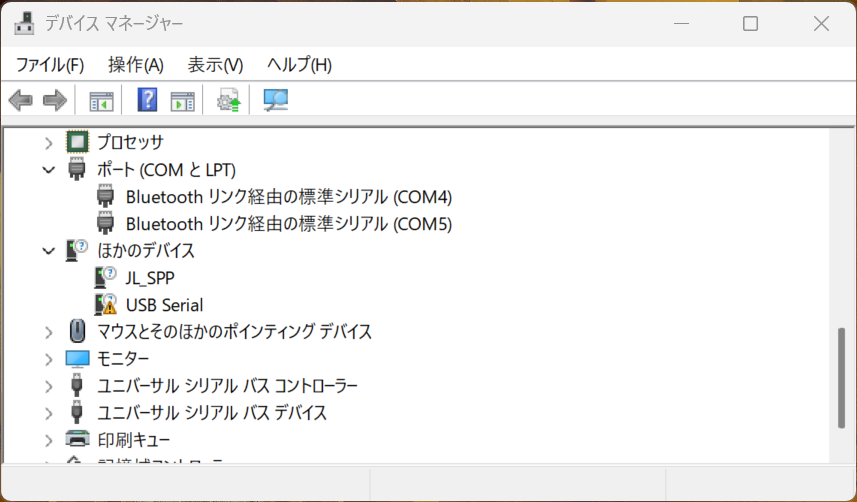Screen dimensions: 857x502
Task: Expand ユニバーサル シリアル バス コントローラー node
Action: [x=49, y=386]
